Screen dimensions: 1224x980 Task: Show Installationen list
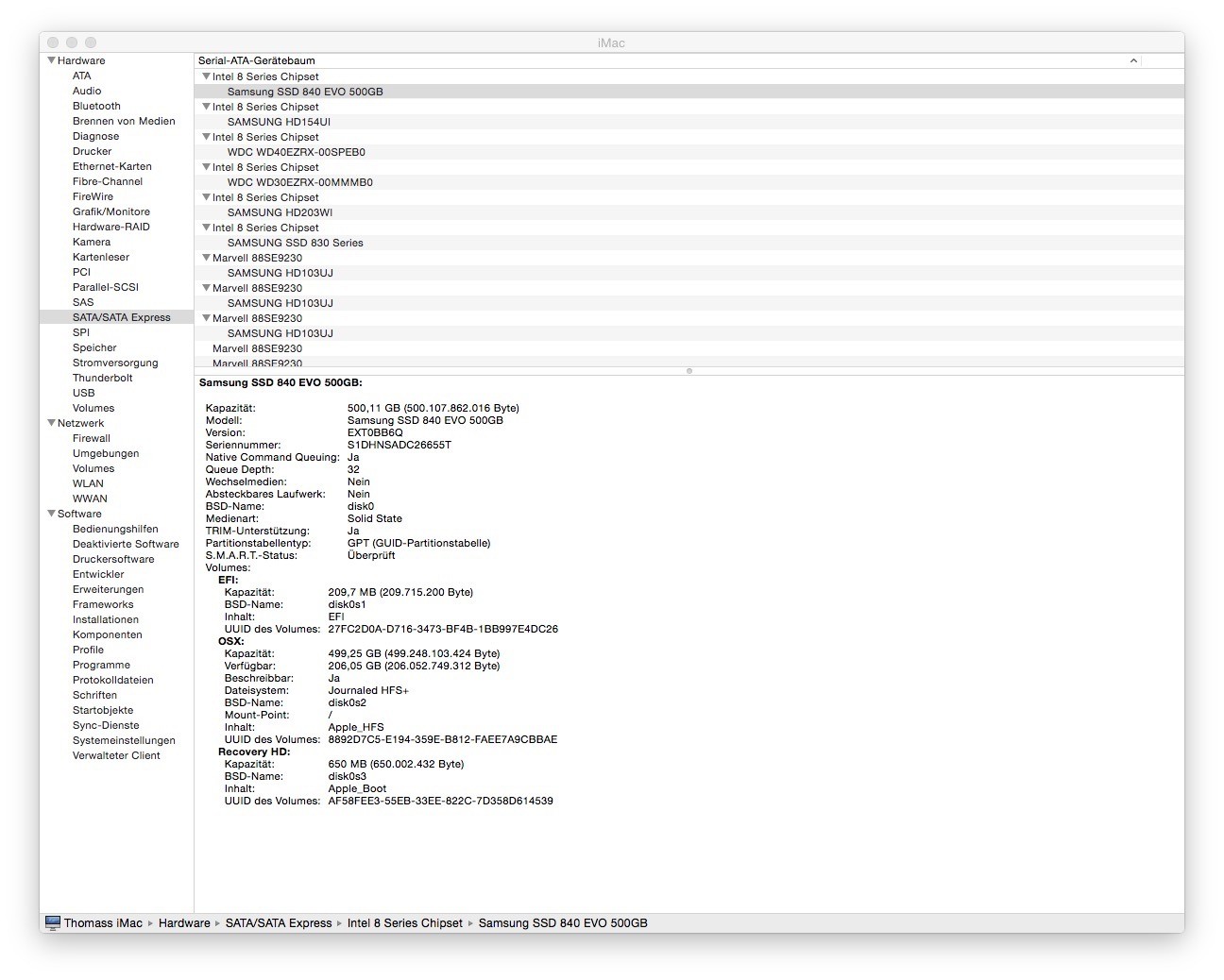tap(106, 619)
